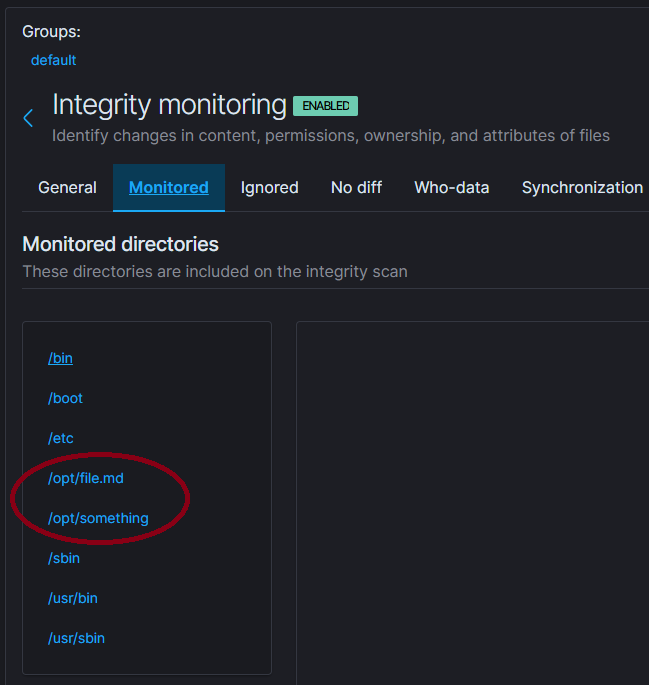Select the /opt/something directory
Screen dimensions: 649x685
click(x=98, y=518)
